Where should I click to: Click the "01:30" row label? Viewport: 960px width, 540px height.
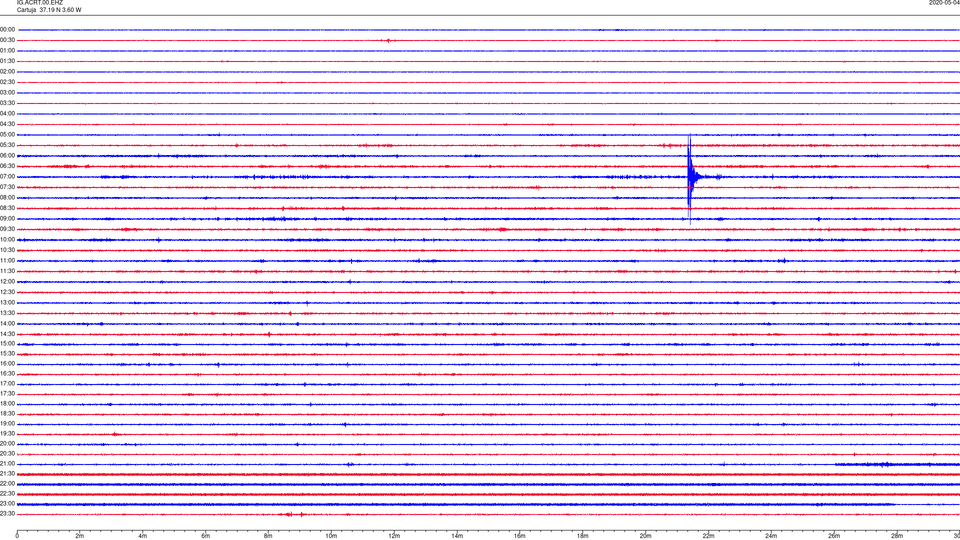tap(7, 61)
